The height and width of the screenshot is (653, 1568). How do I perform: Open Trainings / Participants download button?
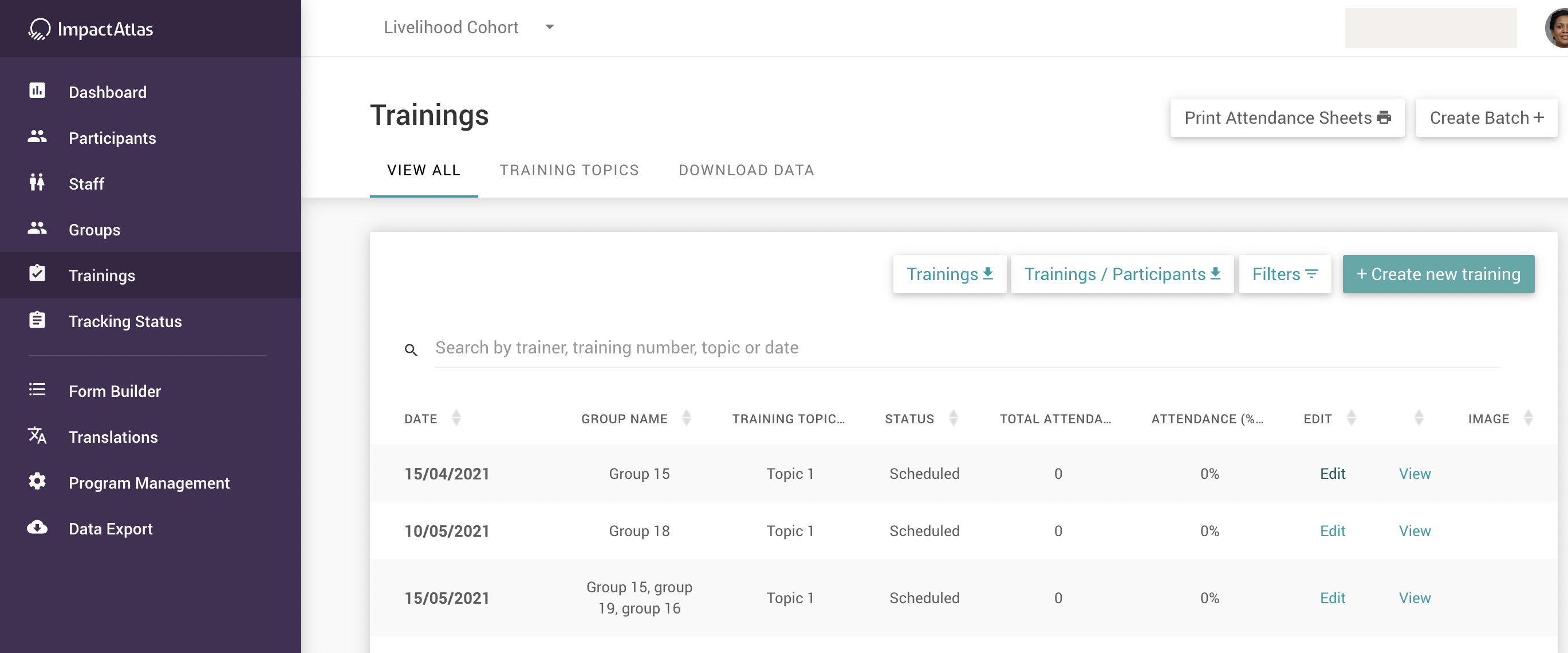pyautogui.click(x=1122, y=274)
